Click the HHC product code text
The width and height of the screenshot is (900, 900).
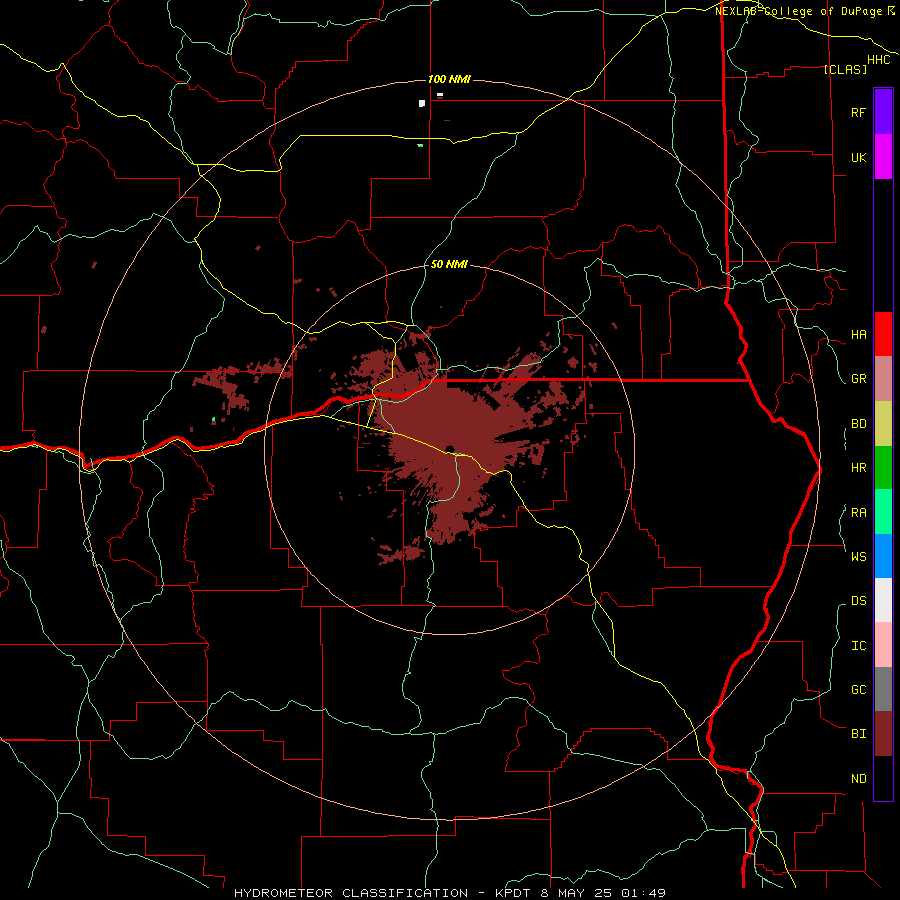tap(878, 60)
